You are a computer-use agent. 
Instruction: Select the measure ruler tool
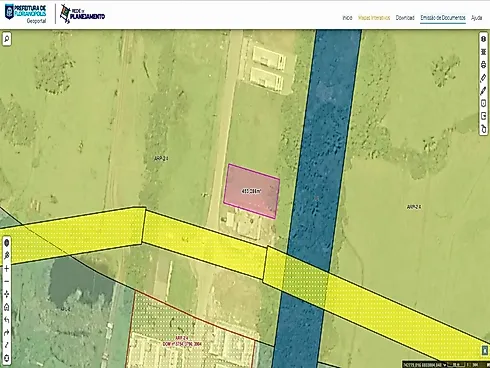[483, 78]
